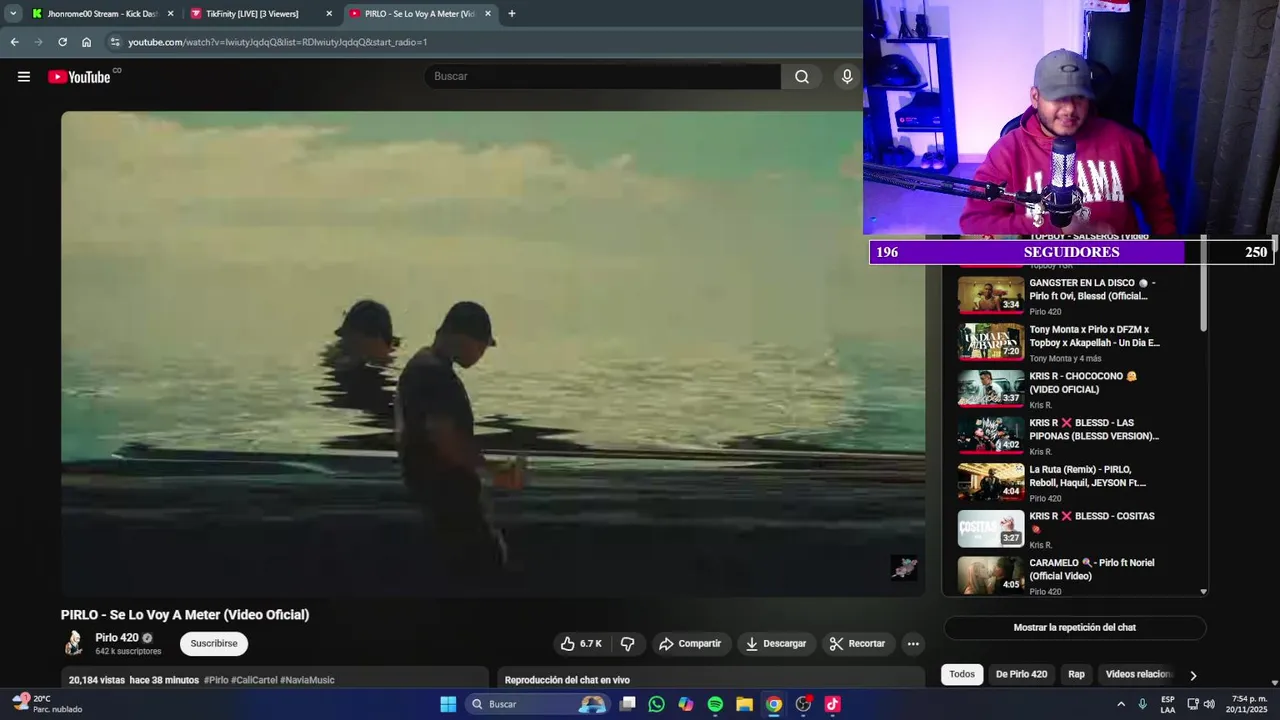
Task: Click the #NaviaMusic hashtag
Action: [x=307, y=680]
